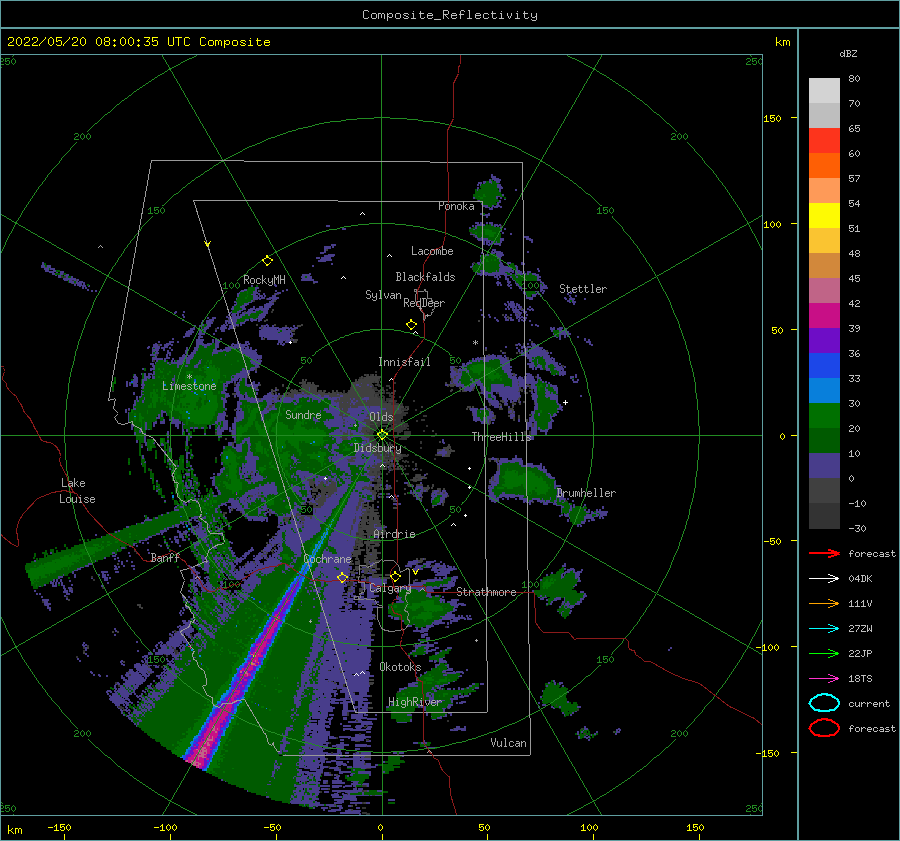
Task: Click the Sylvan label on map
Action: tap(383, 295)
